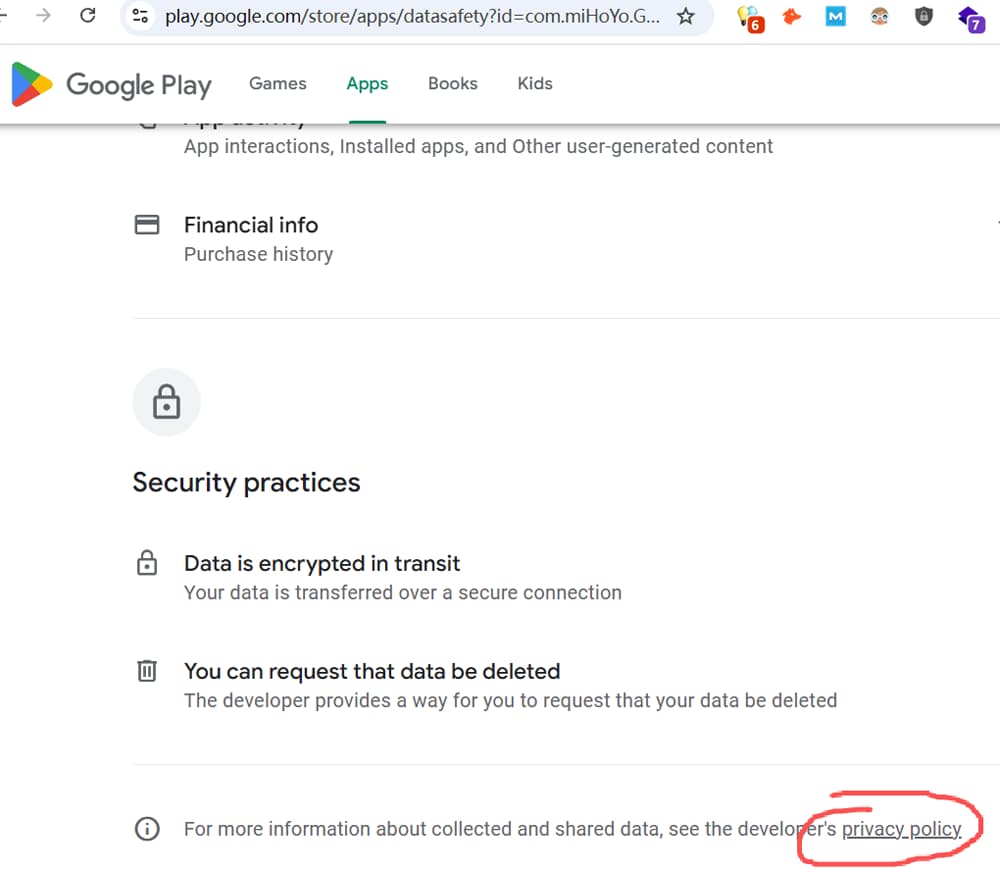Open the Games tab
This screenshot has width=1000, height=872.
click(x=277, y=84)
